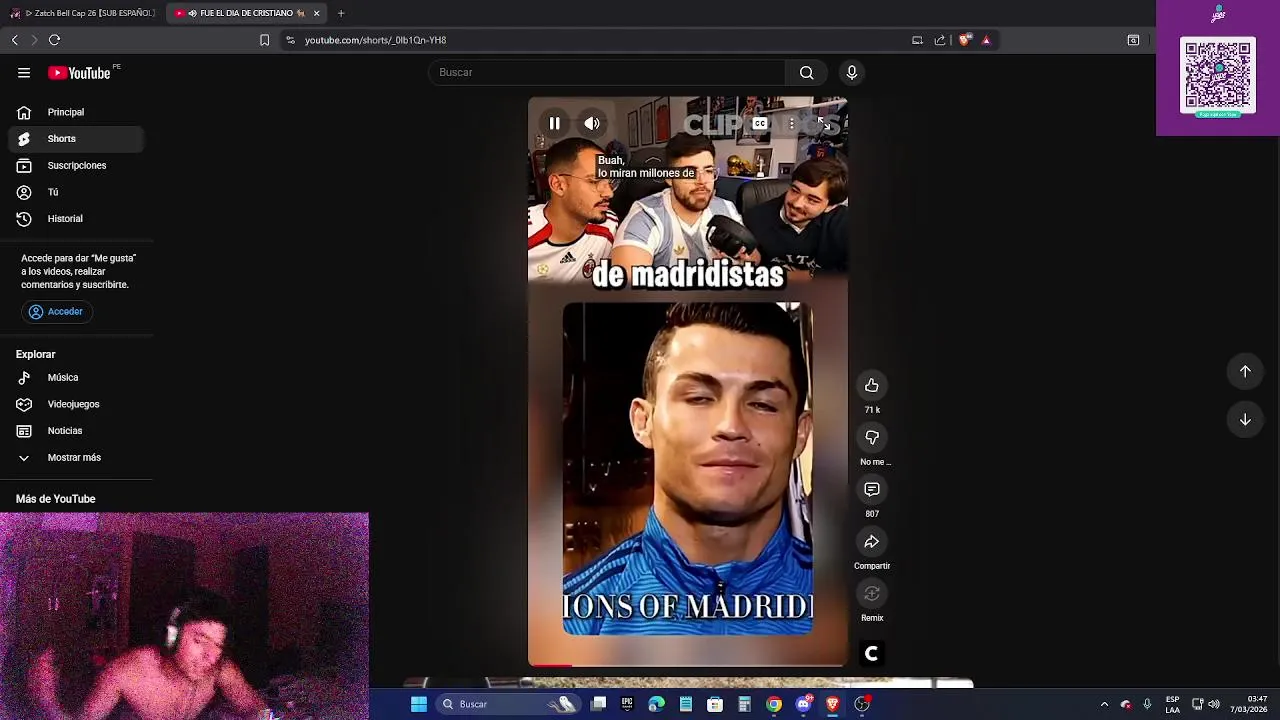
Task: Go back in the browser
Action: 15,40
